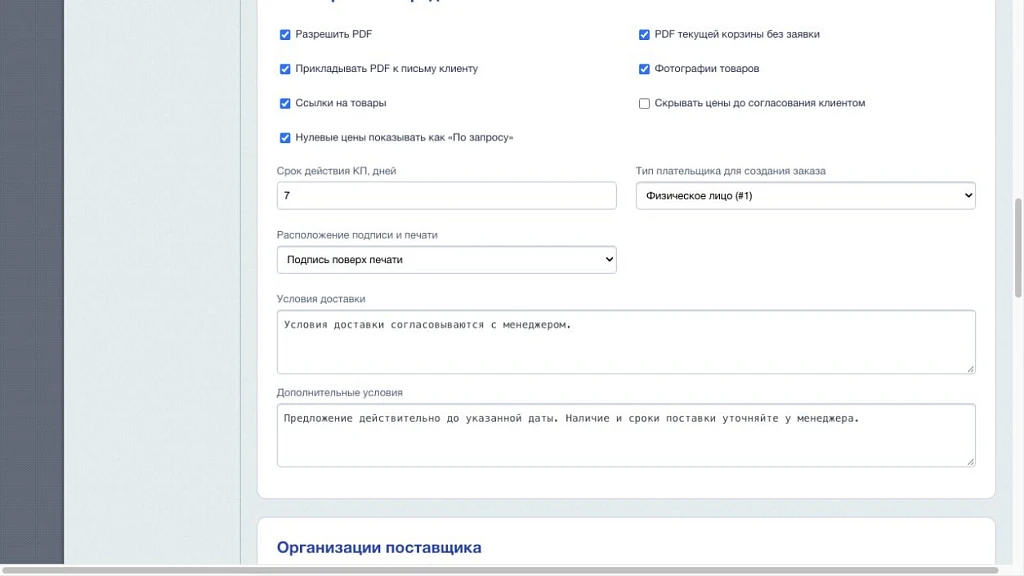The image size is (1024, 576).
Task: Click the «Расположение подписи и печати» label
Action: tap(357, 234)
